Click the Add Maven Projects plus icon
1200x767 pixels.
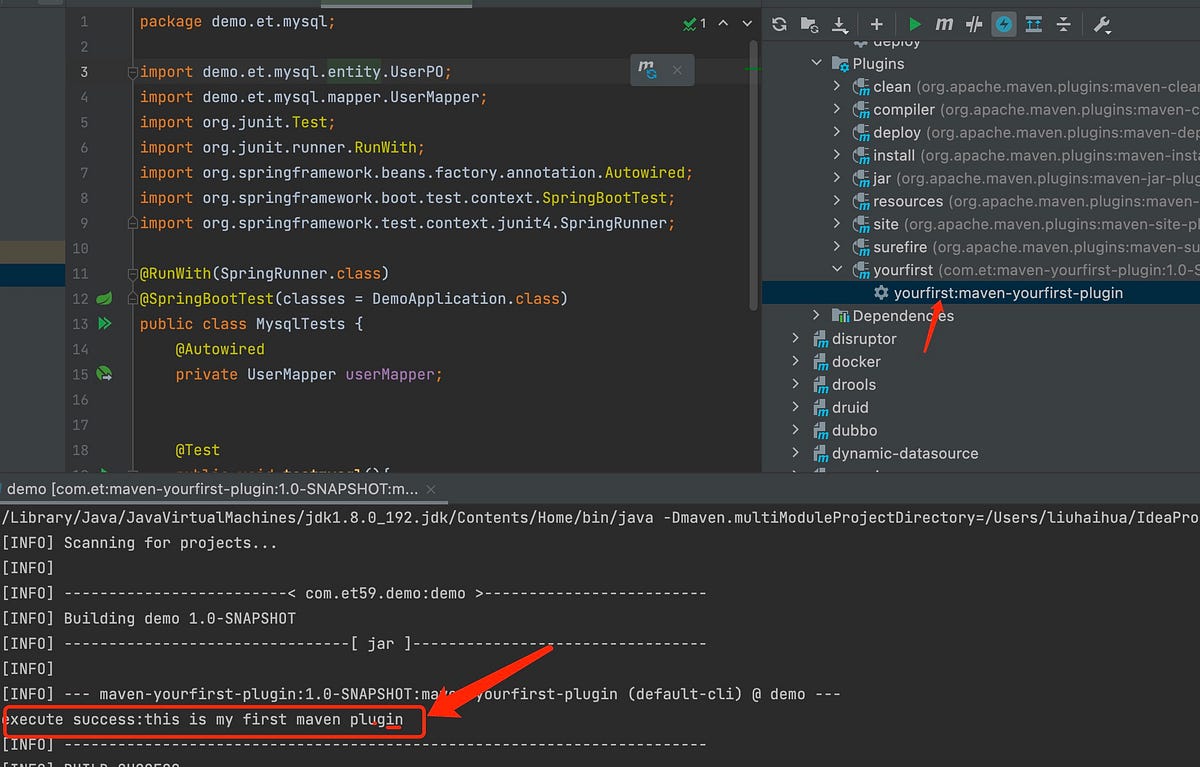coord(875,23)
